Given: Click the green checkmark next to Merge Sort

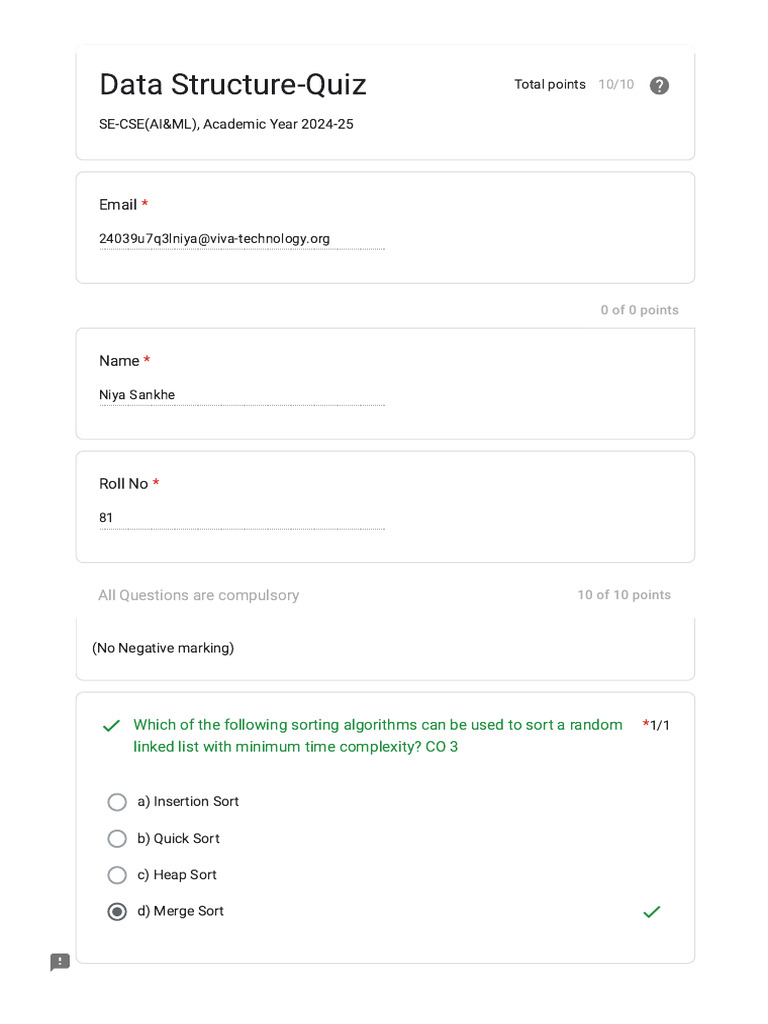Looking at the screenshot, I should click(x=651, y=912).
